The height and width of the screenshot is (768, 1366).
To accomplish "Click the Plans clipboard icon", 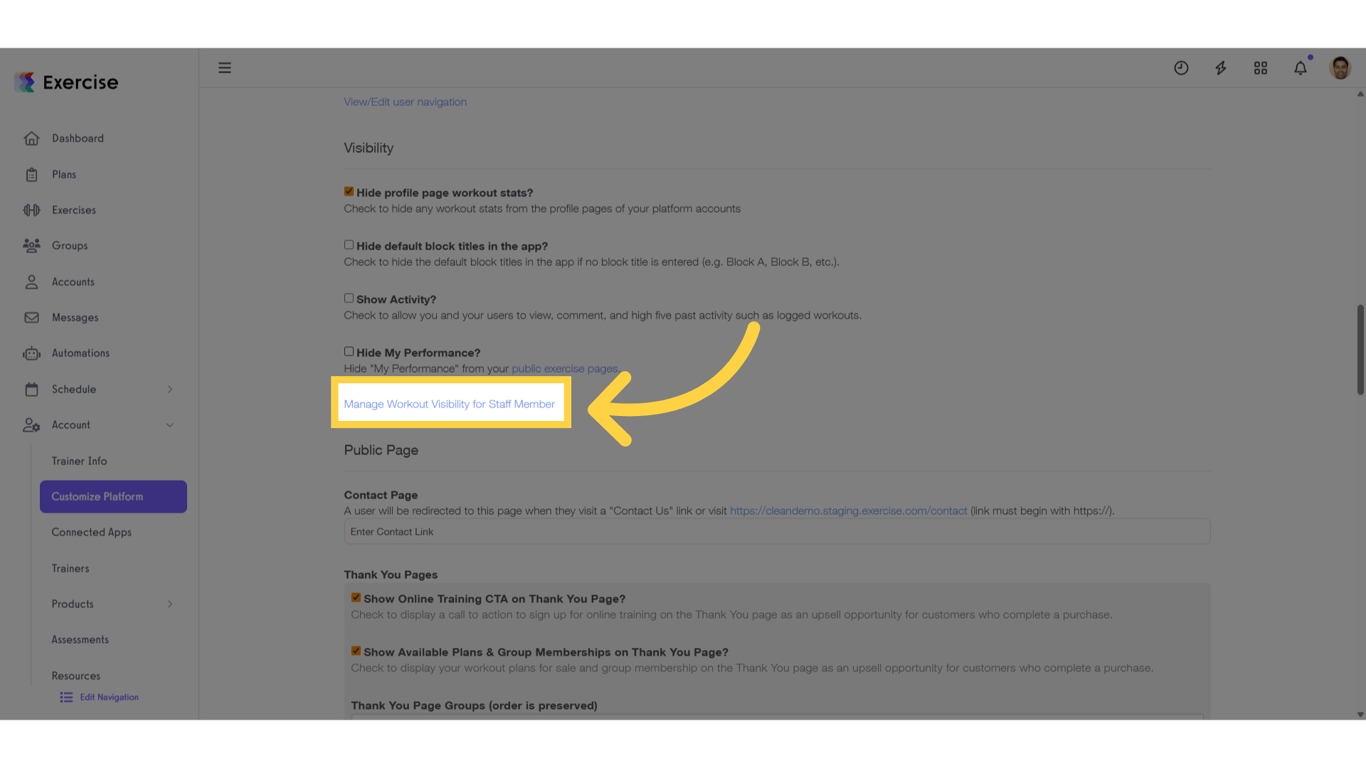I will (32, 174).
